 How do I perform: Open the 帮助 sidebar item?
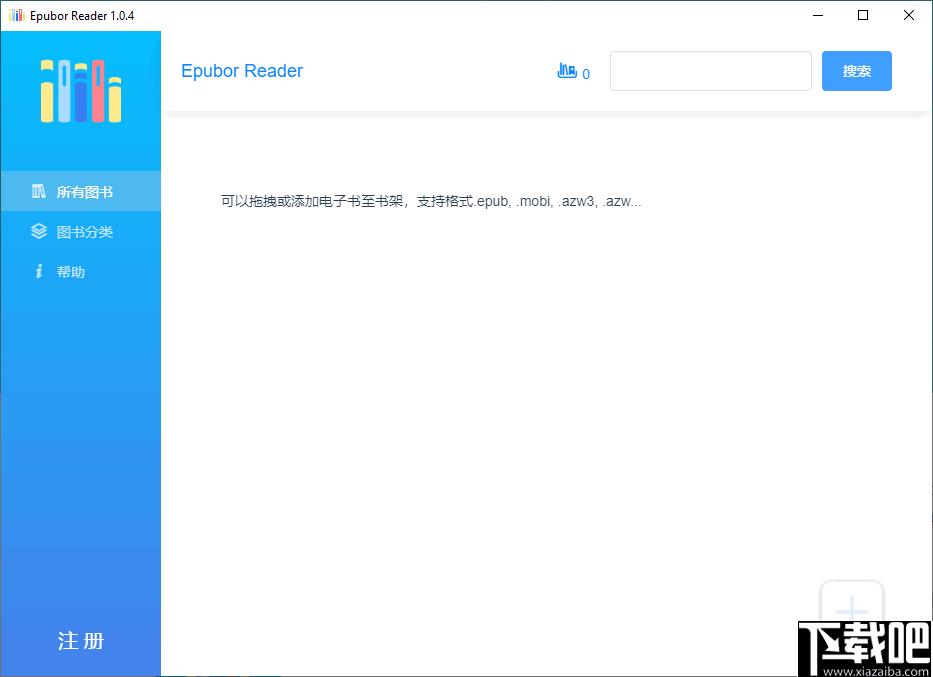[80, 271]
